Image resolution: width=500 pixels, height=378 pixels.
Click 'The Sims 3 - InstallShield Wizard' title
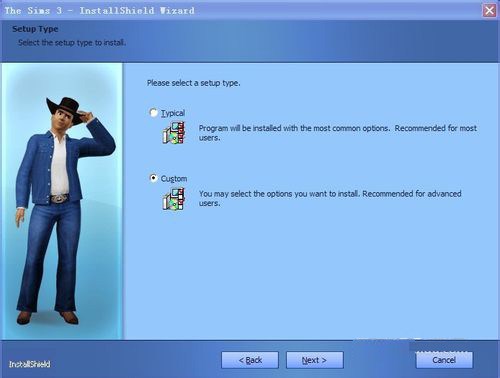[x=99, y=11]
